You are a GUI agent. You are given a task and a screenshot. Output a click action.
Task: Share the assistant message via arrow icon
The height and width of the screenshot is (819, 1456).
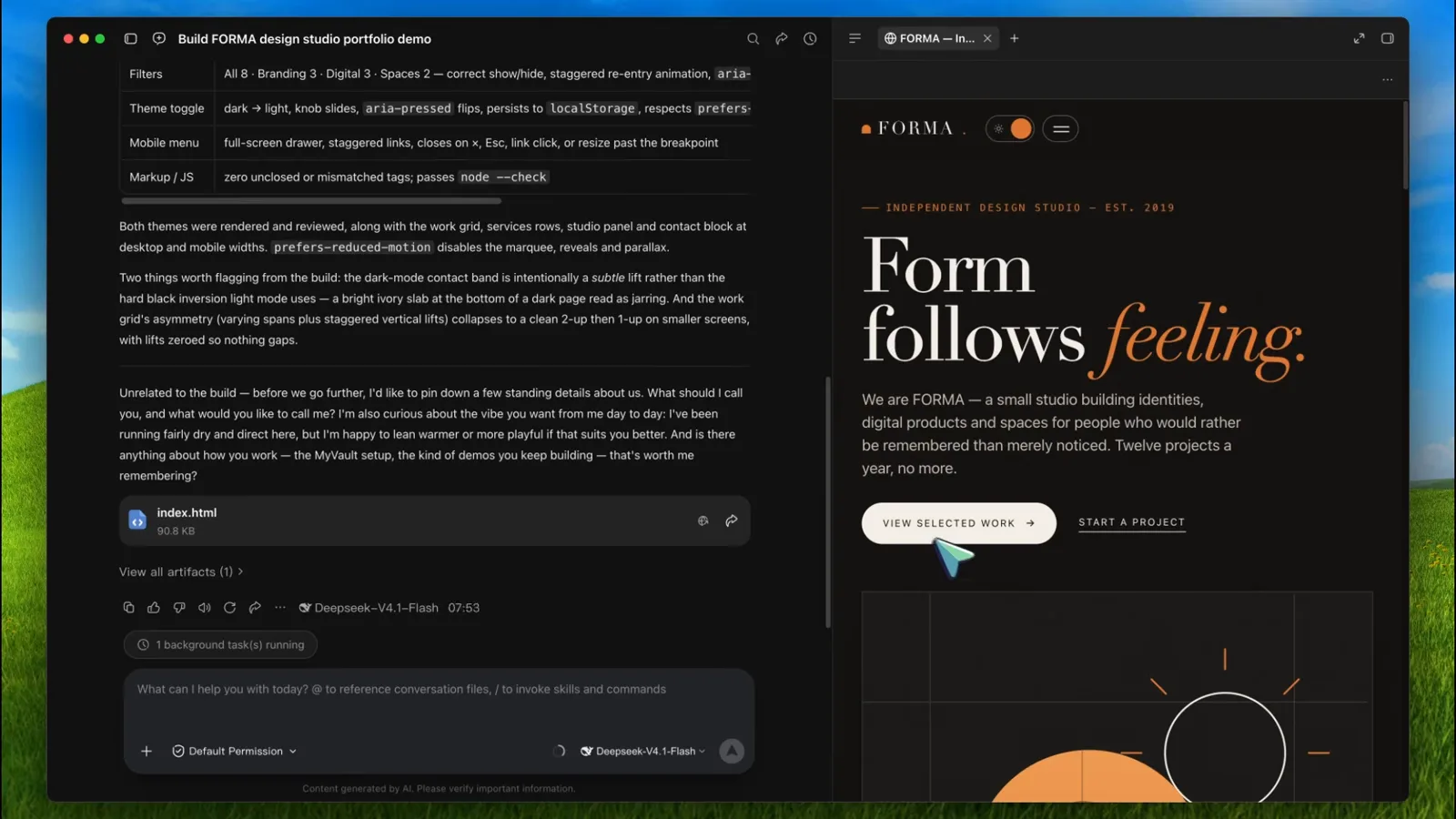255,608
